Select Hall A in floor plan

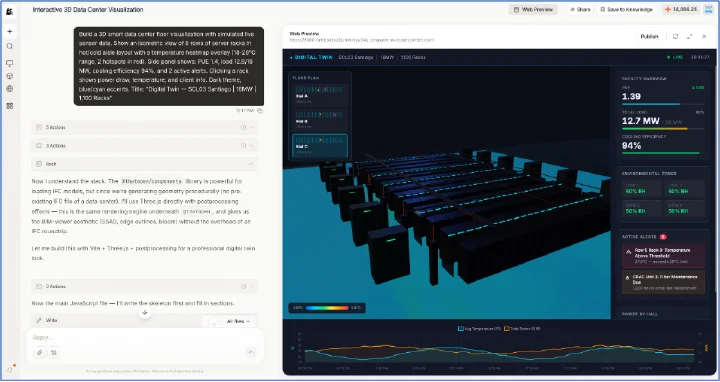(x=320, y=94)
